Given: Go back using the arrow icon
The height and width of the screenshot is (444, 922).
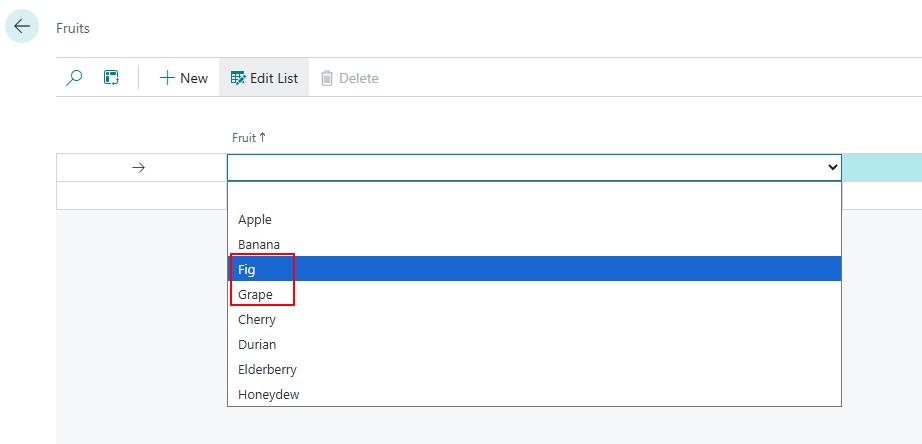Looking at the screenshot, I should pos(22,26).
